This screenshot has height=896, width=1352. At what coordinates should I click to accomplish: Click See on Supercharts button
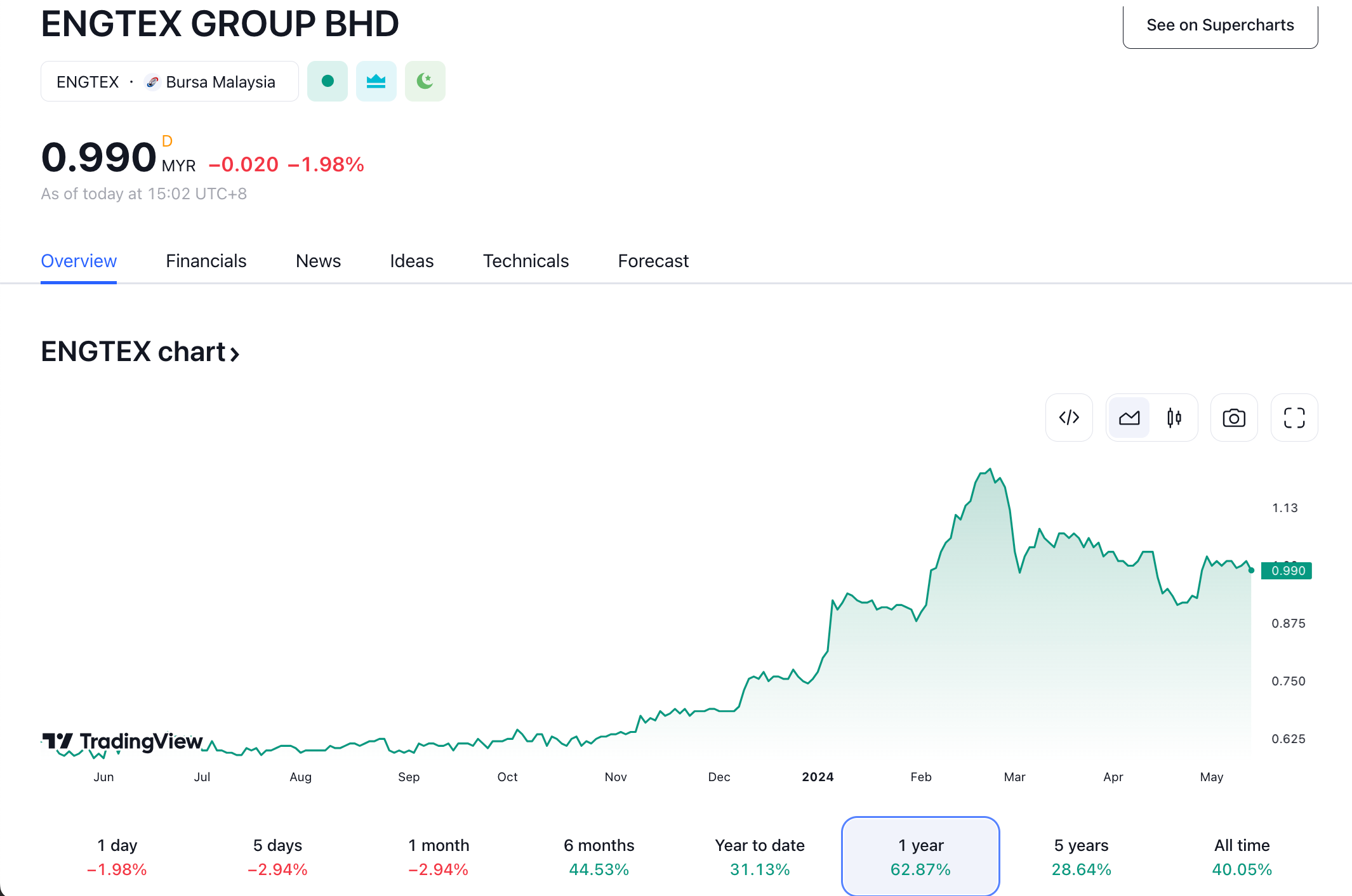[x=1219, y=25]
